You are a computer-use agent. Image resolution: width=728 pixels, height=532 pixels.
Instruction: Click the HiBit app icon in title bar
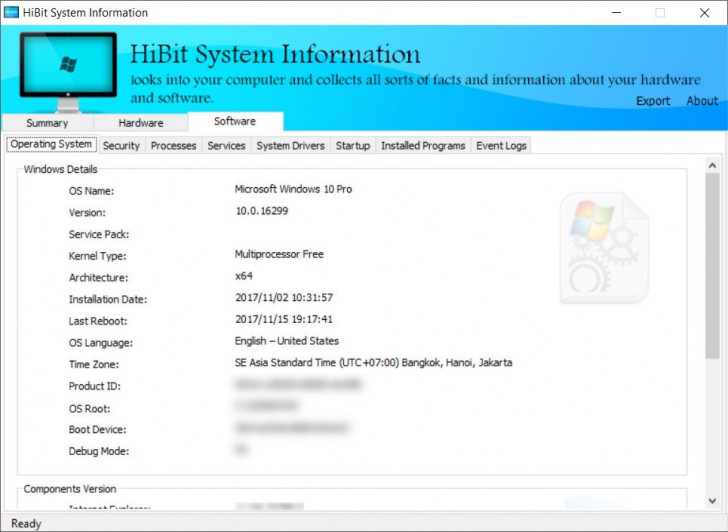coord(11,13)
